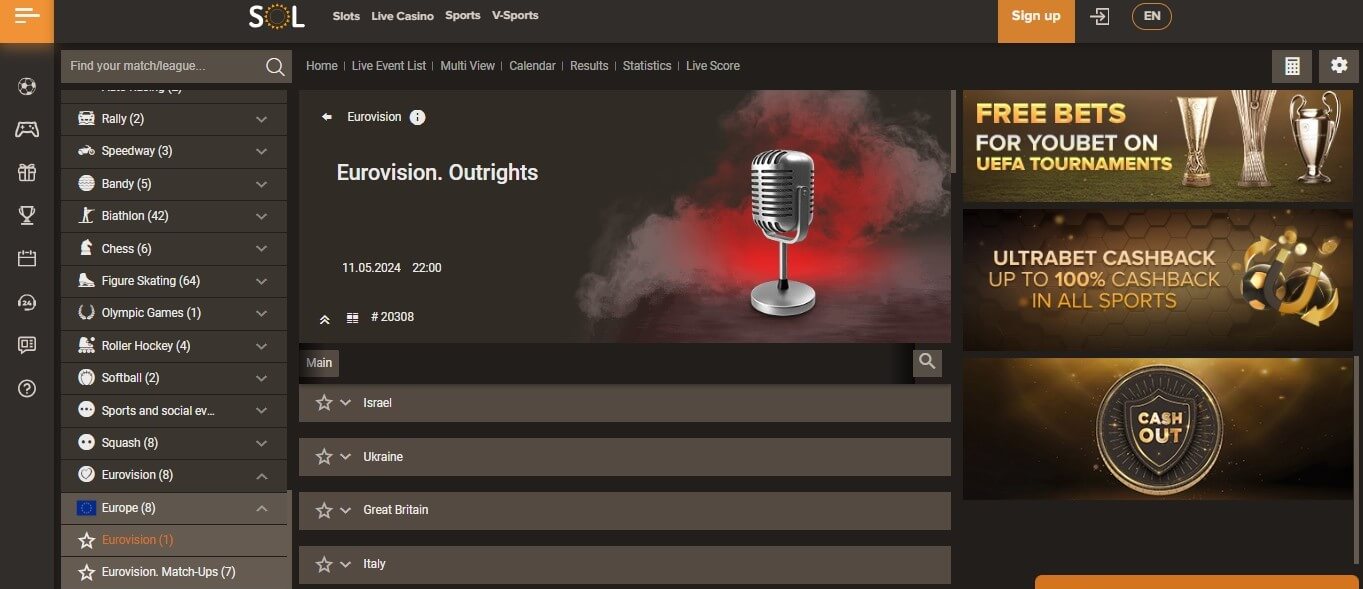Click the double-chevron collapse icon
Image resolution: width=1363 pixels, height=589 pixels.
[x=324, y=319]
